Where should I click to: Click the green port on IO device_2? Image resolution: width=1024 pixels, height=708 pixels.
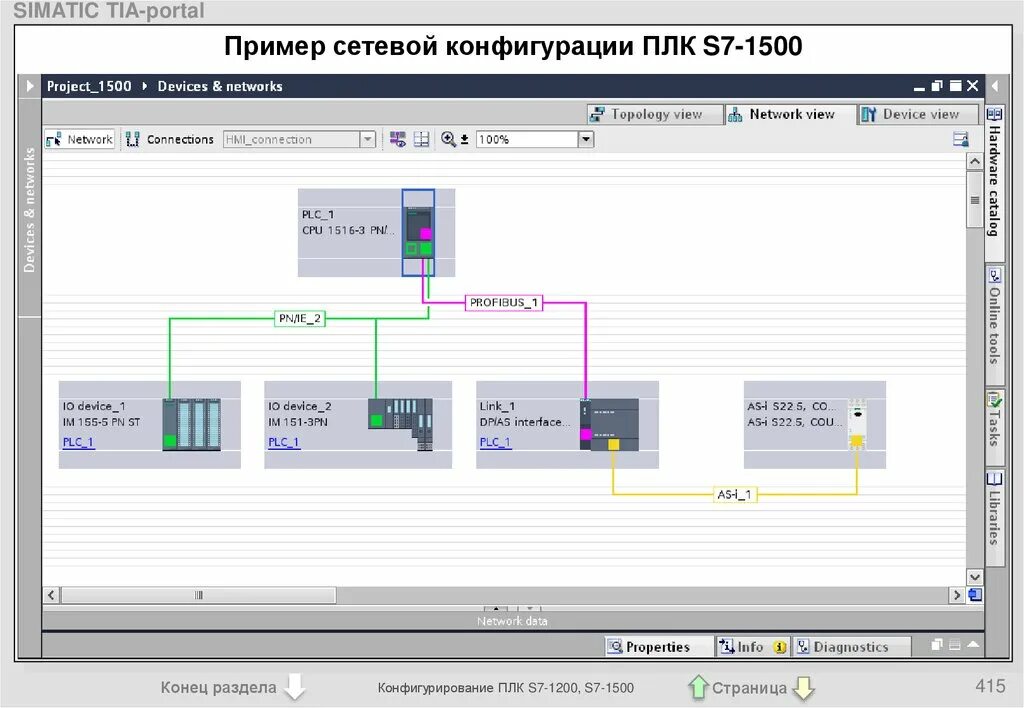pyautogui.click(x=376, y=421)
